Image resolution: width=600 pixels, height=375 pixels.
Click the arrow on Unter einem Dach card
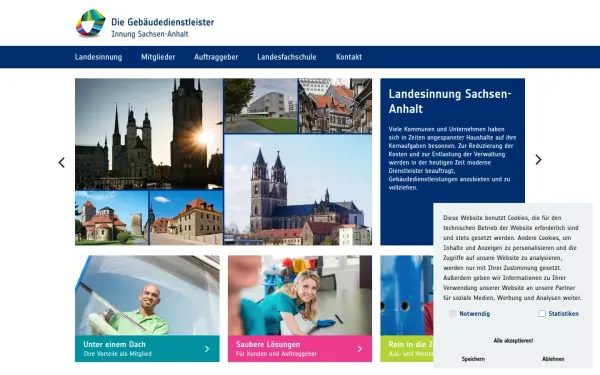207,349
